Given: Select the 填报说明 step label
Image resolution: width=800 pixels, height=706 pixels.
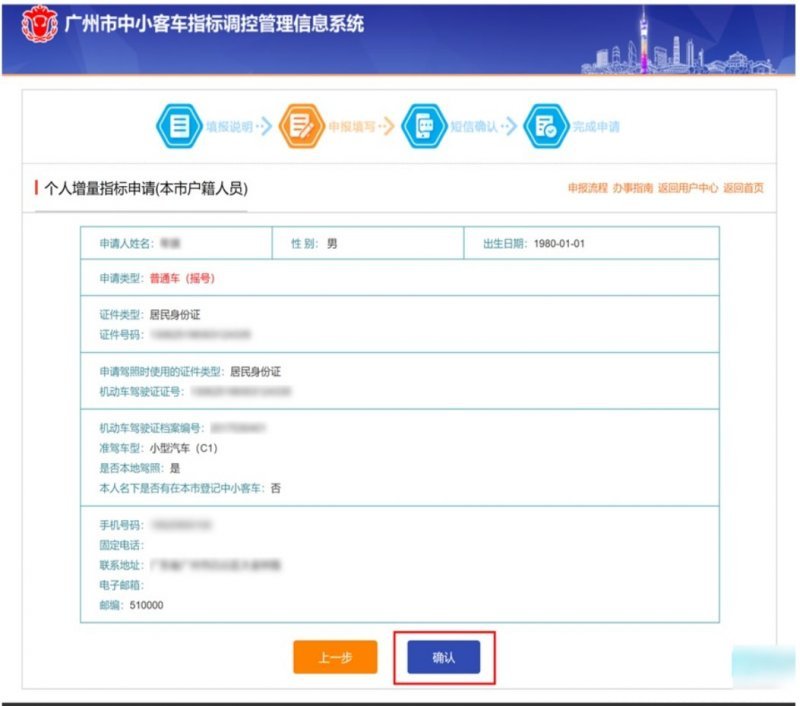Looking at the screenshot, I should pos(228,128).
